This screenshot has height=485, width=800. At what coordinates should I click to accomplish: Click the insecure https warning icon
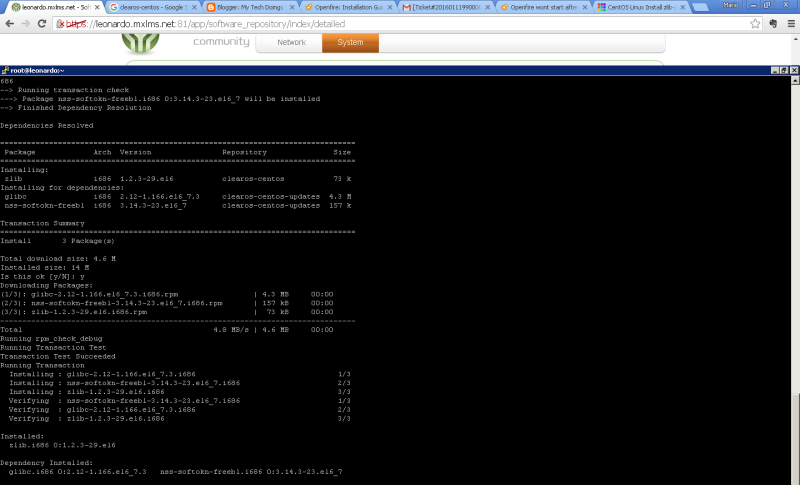(60, 23)
